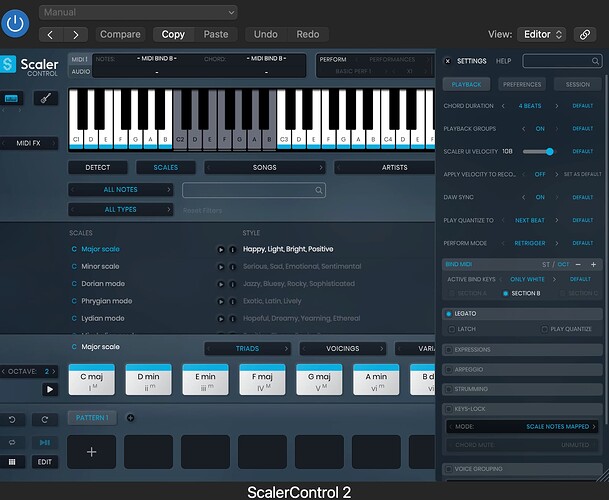609x500 pixels.
Task: Click the C maj chord pad
Action: point(91,381)
